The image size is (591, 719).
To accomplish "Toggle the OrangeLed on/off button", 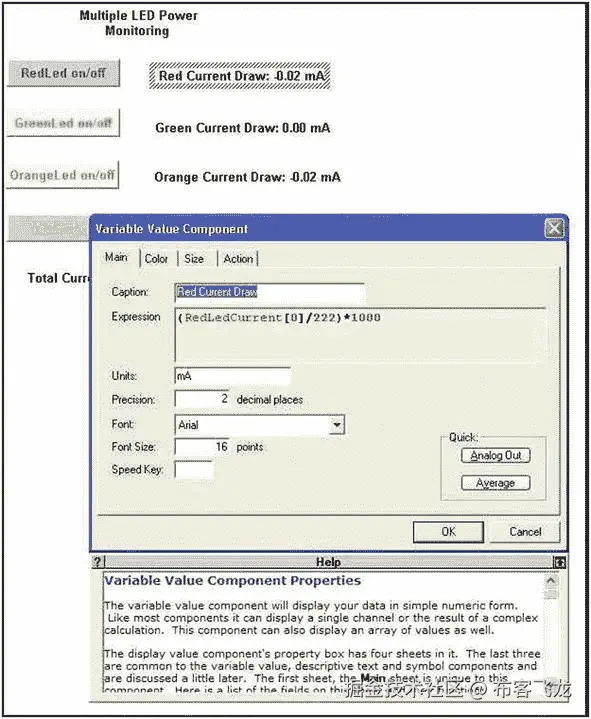I will (62, 175).
